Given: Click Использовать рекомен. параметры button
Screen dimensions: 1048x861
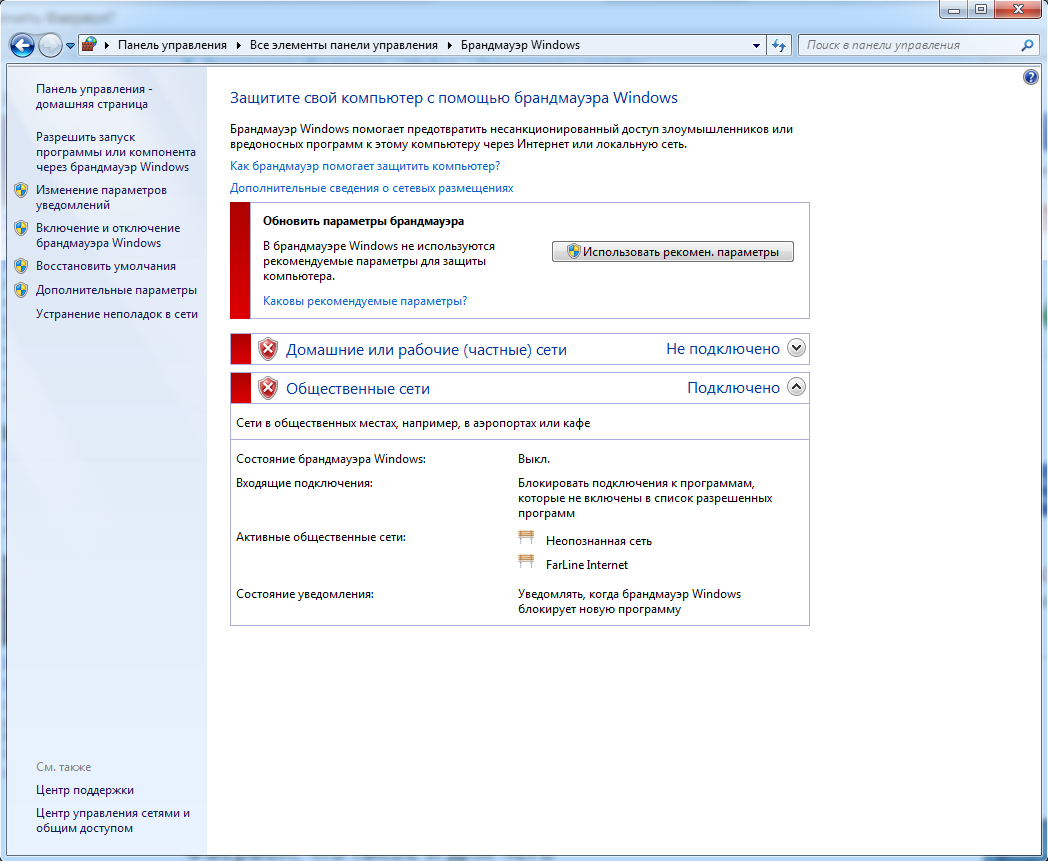Looking at the screenshot, I should [672, 252].
